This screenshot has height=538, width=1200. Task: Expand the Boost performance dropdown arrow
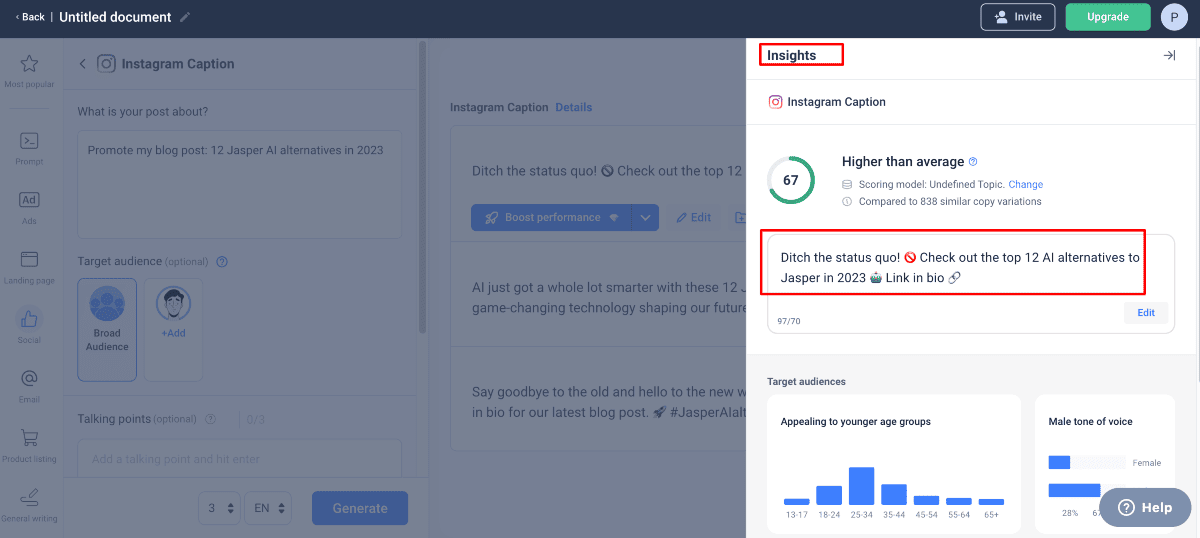click(645, 217)
